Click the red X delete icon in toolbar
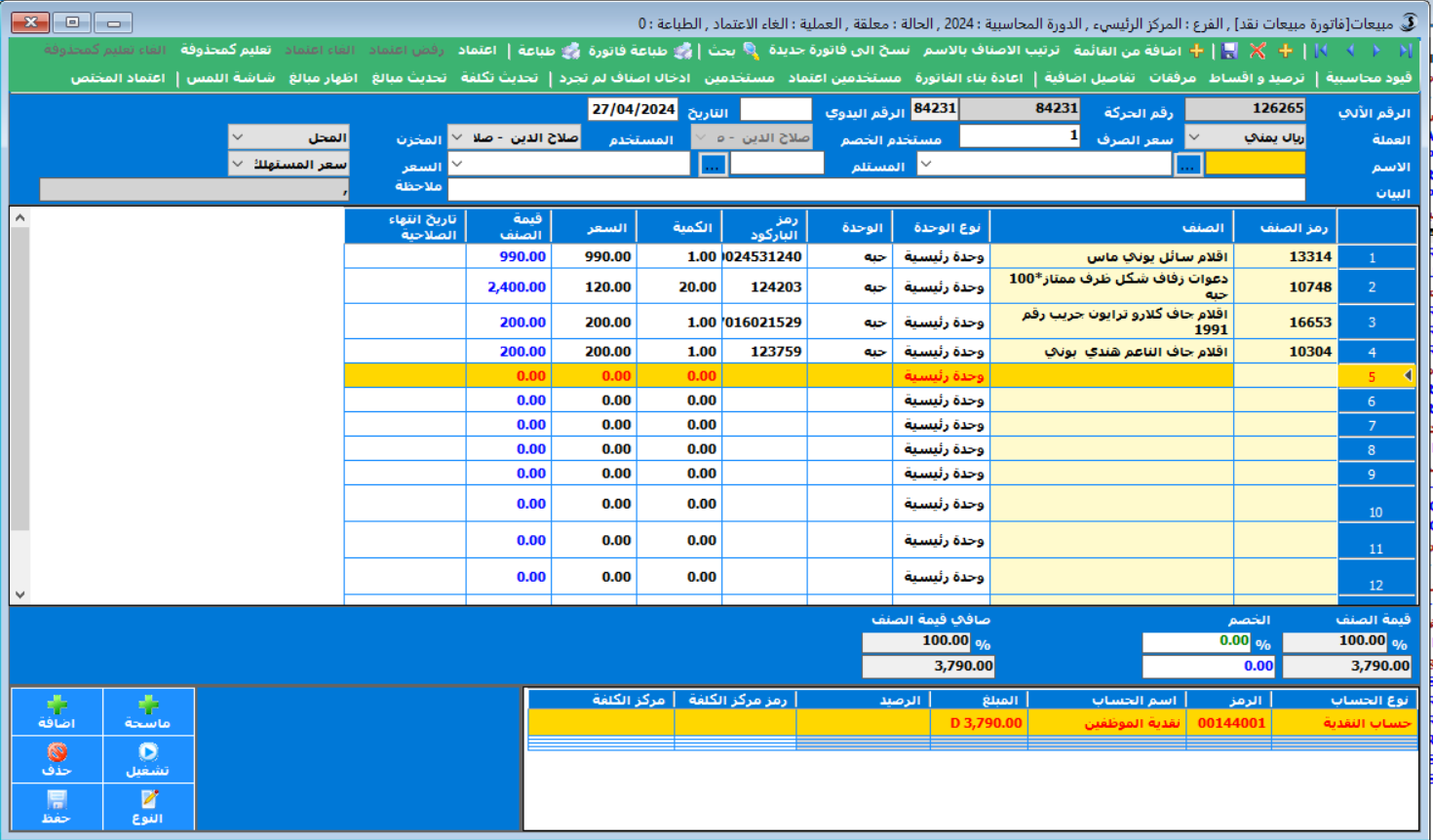This screenshot has width=1433, height=840. (x=1258, y=51)
